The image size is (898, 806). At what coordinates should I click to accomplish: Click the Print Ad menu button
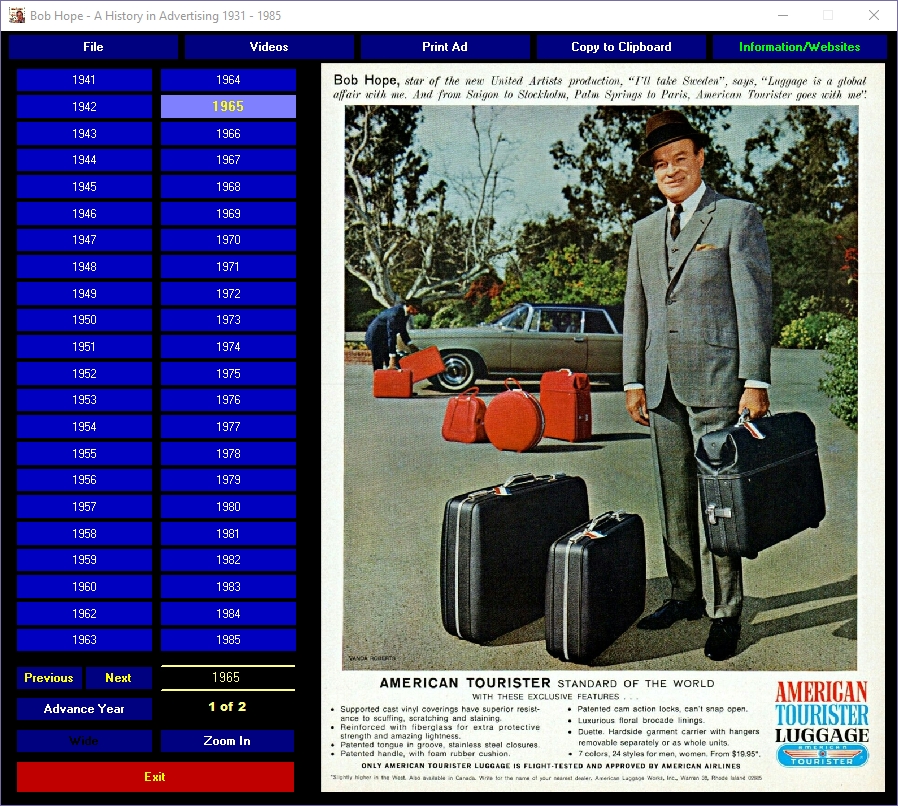point(445,47)
